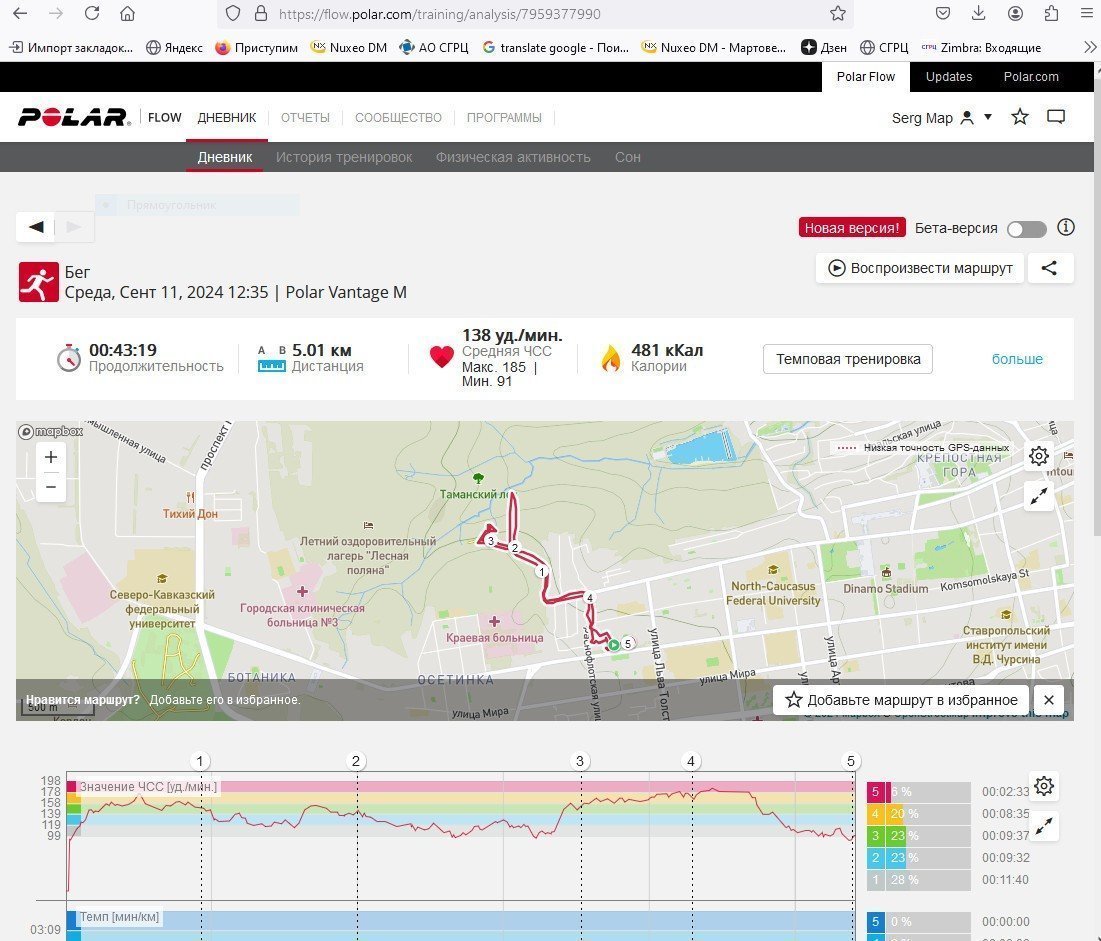Viewport: 1101px width, 941px height.
Task: Close the favorite route banner
Action: (1048, 699)
